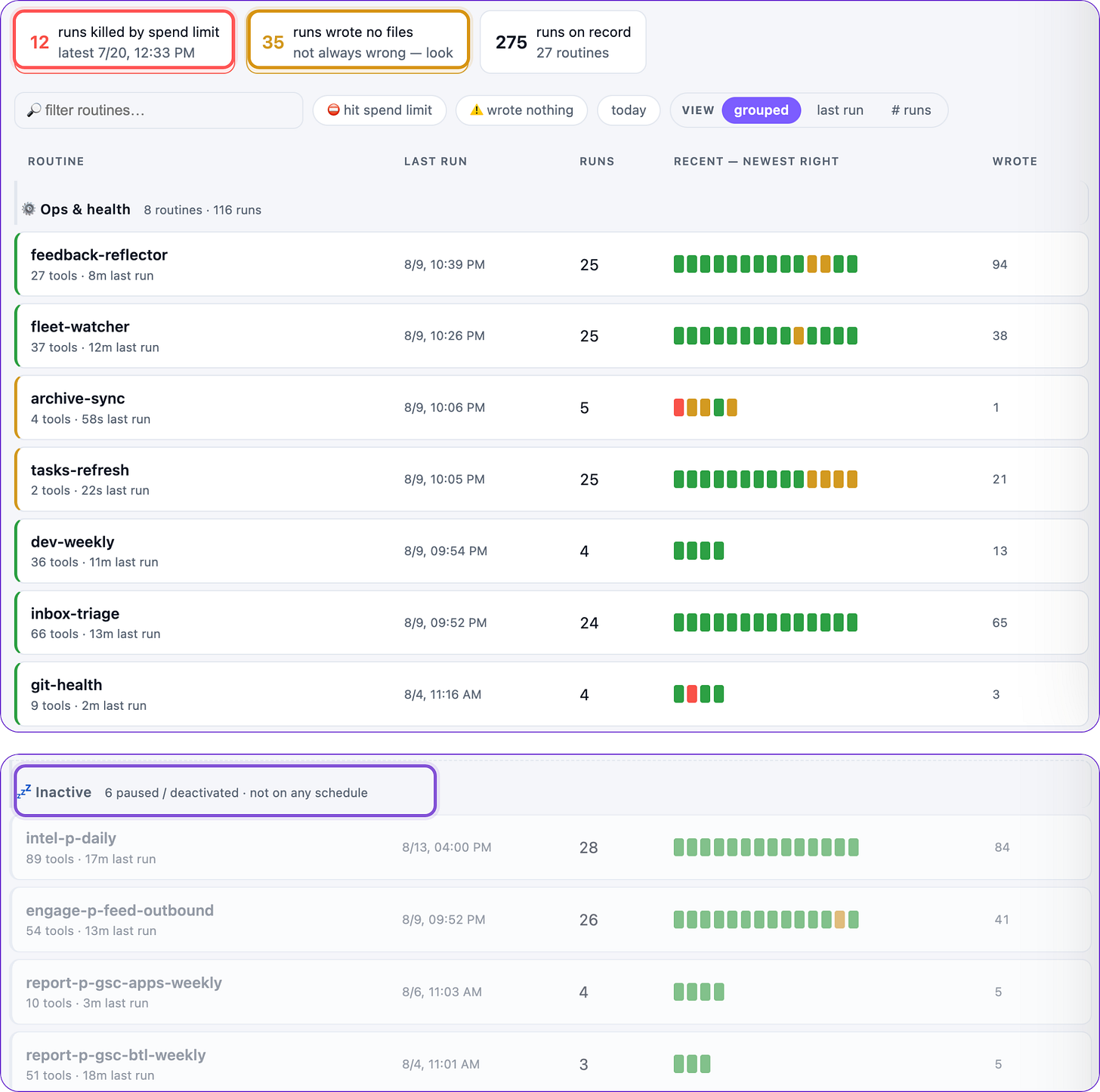Toggle the 'wrote nothing' filter chip
The width and height of the screenshot is (1100, 1092).
[522, 110]
